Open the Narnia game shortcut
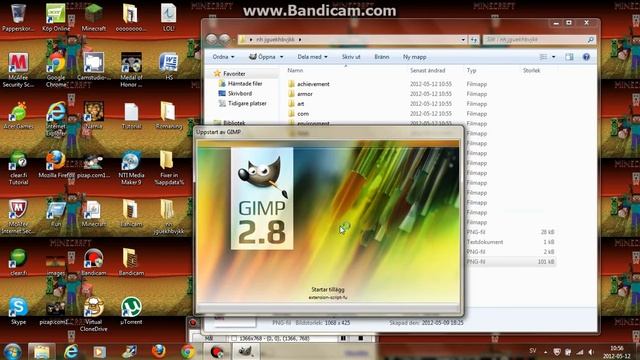 coord(93,116)
